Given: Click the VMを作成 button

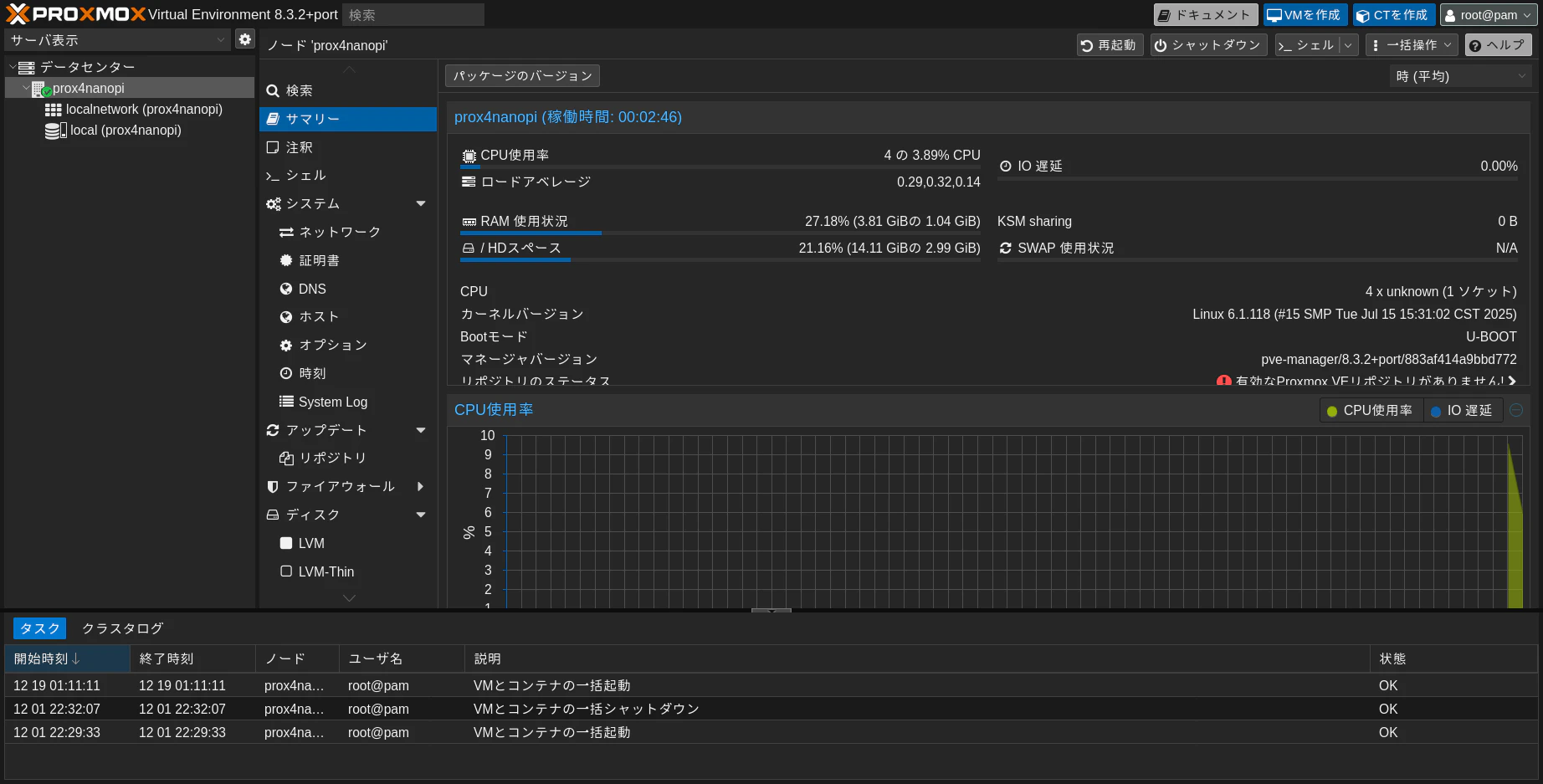Looking at the screenshot, I should pos(1305,15).
